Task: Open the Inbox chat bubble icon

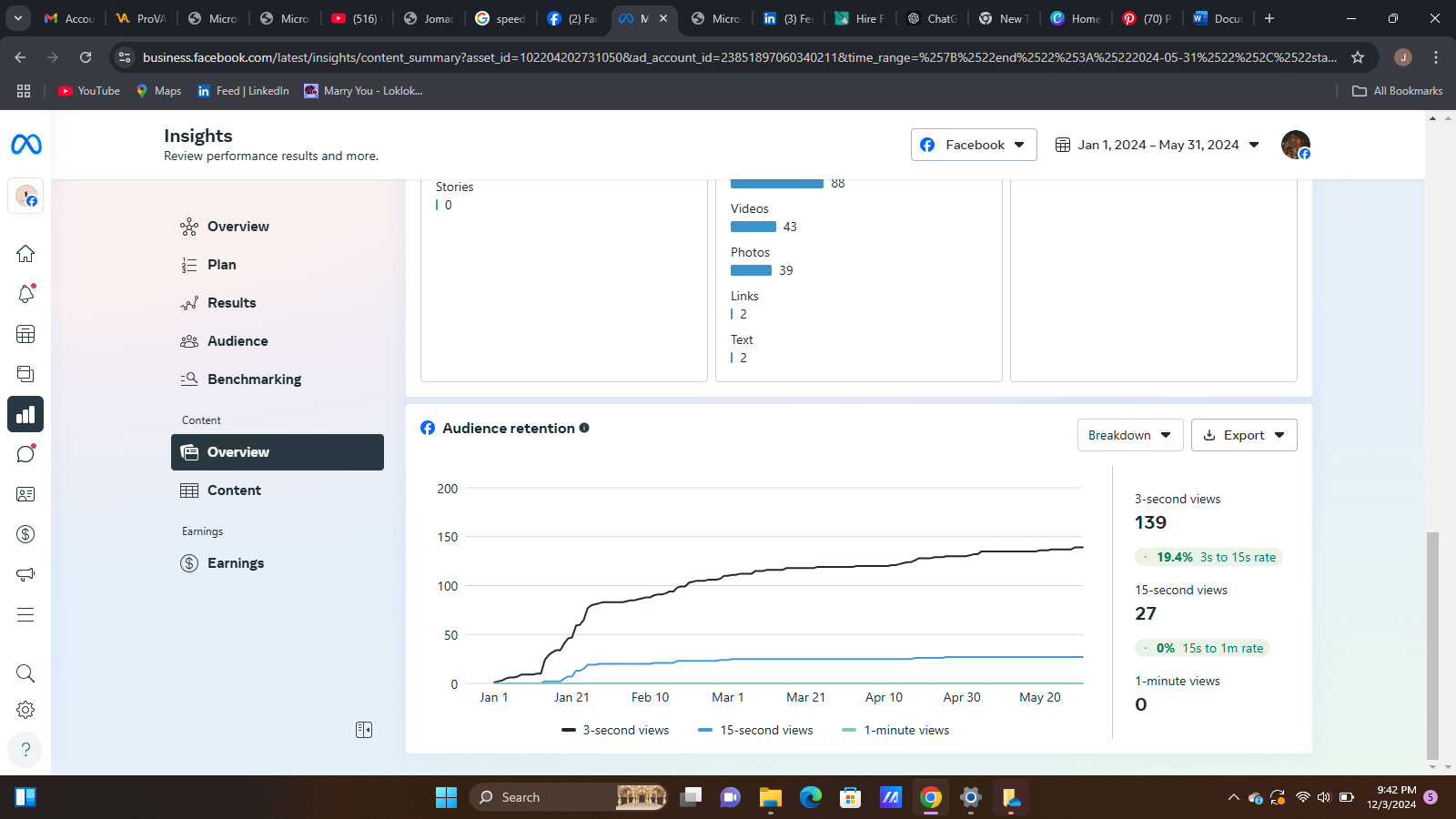Action: point(25,454)
